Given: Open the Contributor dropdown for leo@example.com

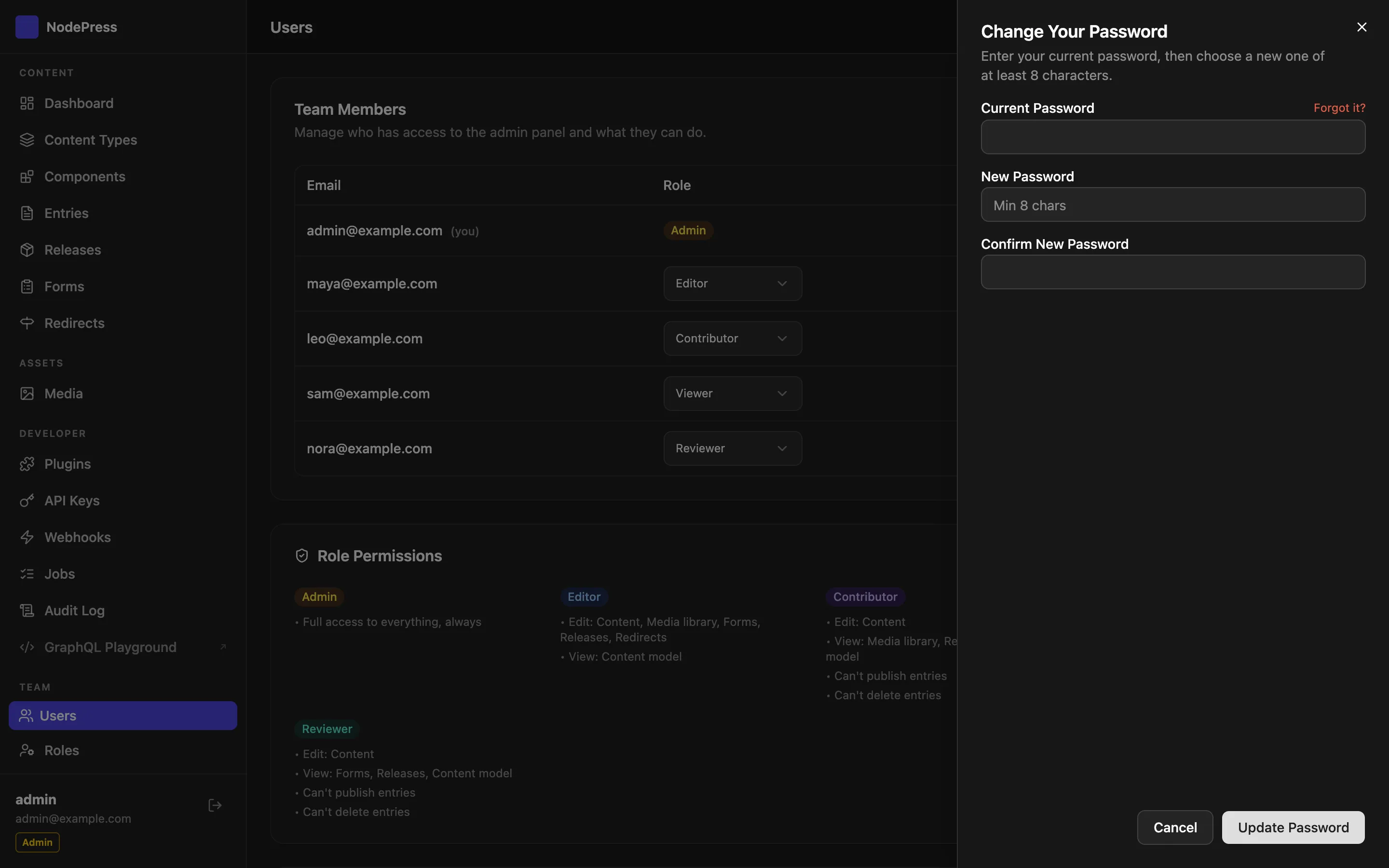Looking at the screenshot, I should 733,339.
